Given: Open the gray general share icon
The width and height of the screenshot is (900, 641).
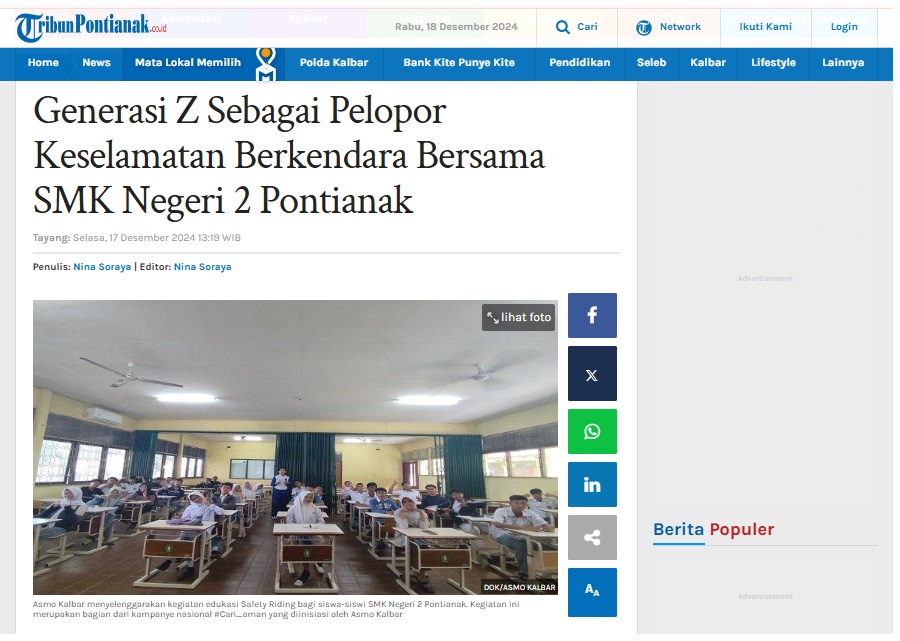Looking at the screenshot, I should 592,538.
